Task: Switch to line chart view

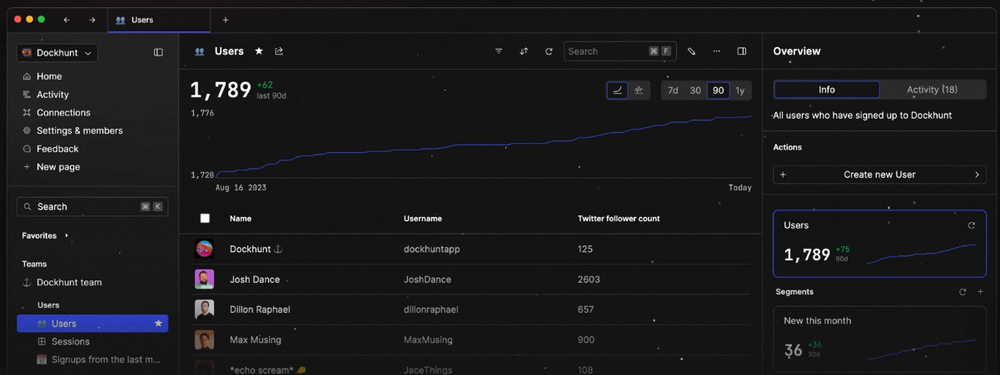Action: (x=617, y=91)
